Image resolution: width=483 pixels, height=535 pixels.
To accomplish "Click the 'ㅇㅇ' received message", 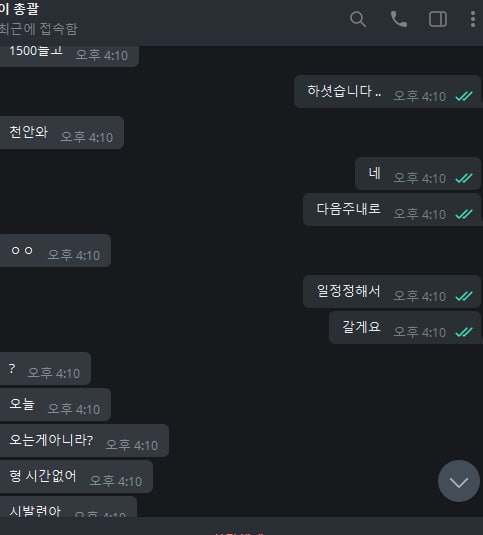I will (x=55, y=251).
